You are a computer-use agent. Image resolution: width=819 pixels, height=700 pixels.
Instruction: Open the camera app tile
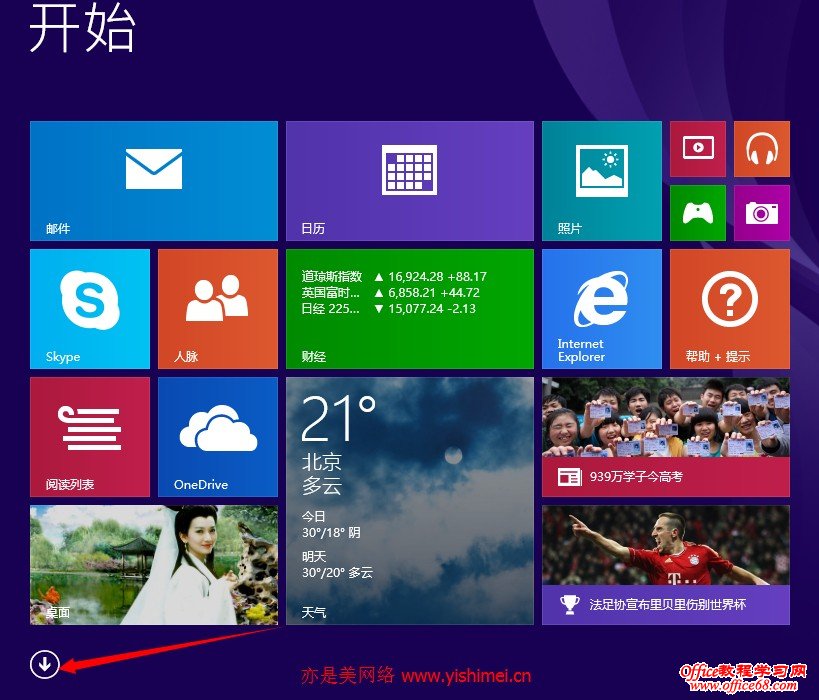(761, 212)
